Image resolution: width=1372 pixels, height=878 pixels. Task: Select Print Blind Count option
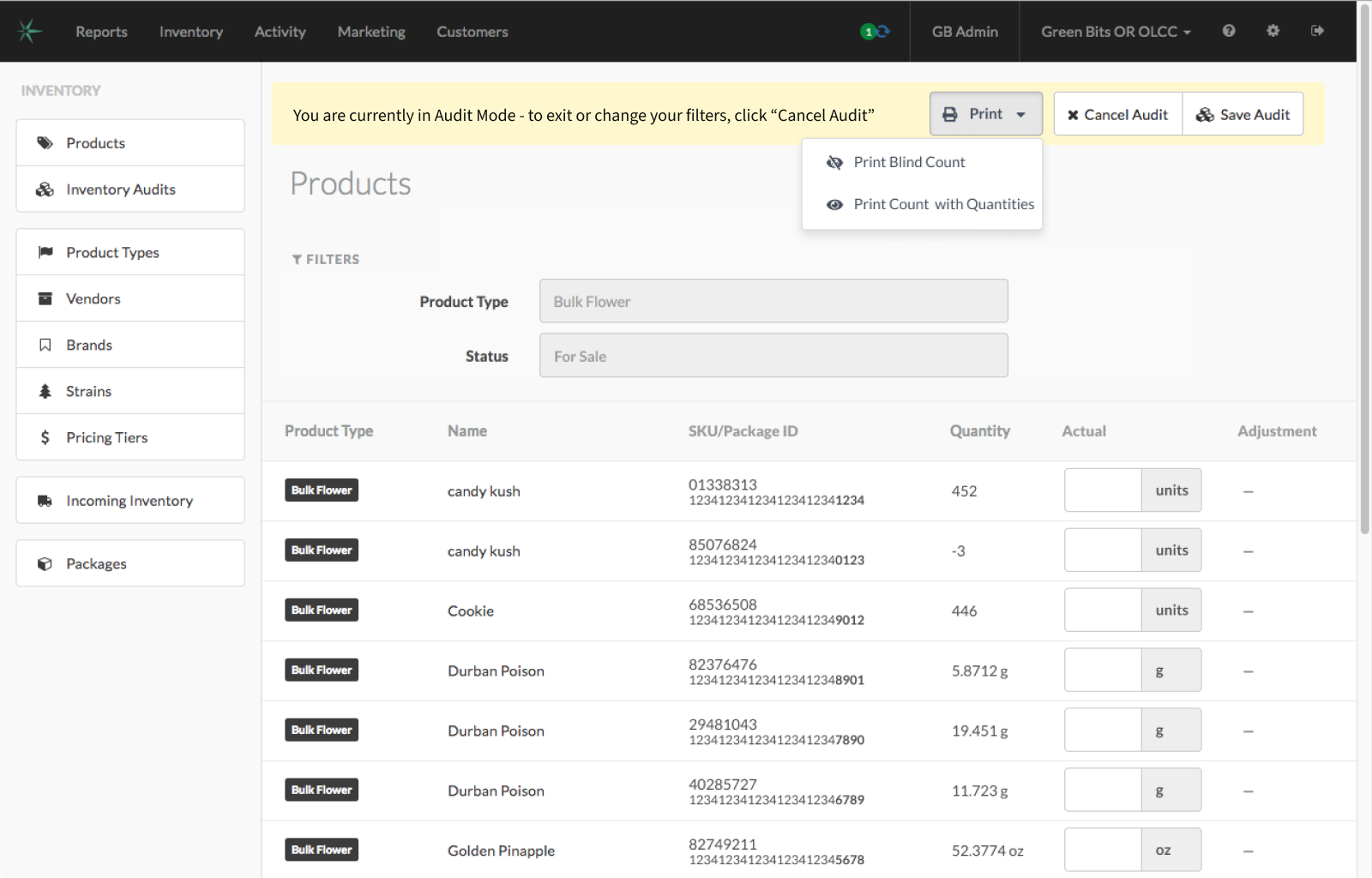point(909,162)
